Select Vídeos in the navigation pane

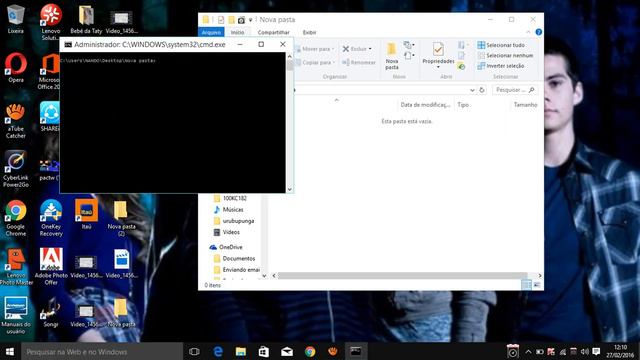click(x=227, y=232)
